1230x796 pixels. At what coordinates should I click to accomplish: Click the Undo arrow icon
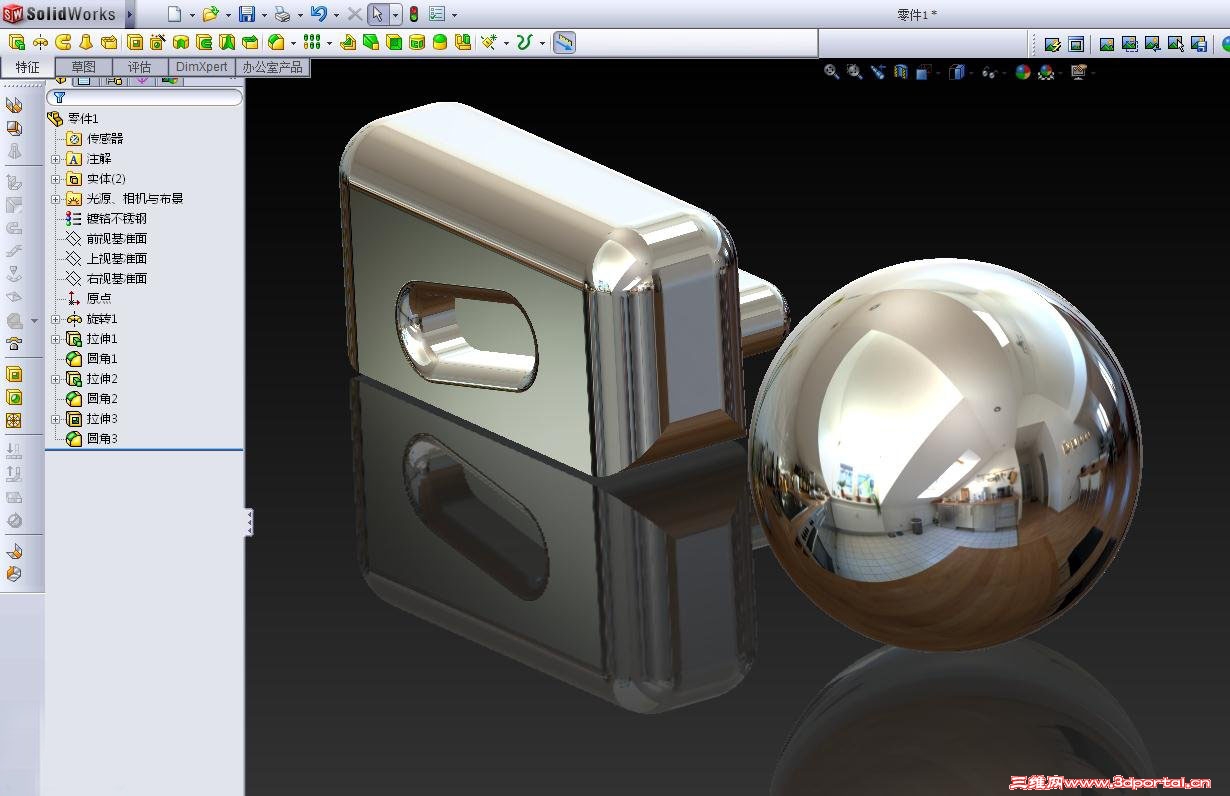[x=318, y=14]
